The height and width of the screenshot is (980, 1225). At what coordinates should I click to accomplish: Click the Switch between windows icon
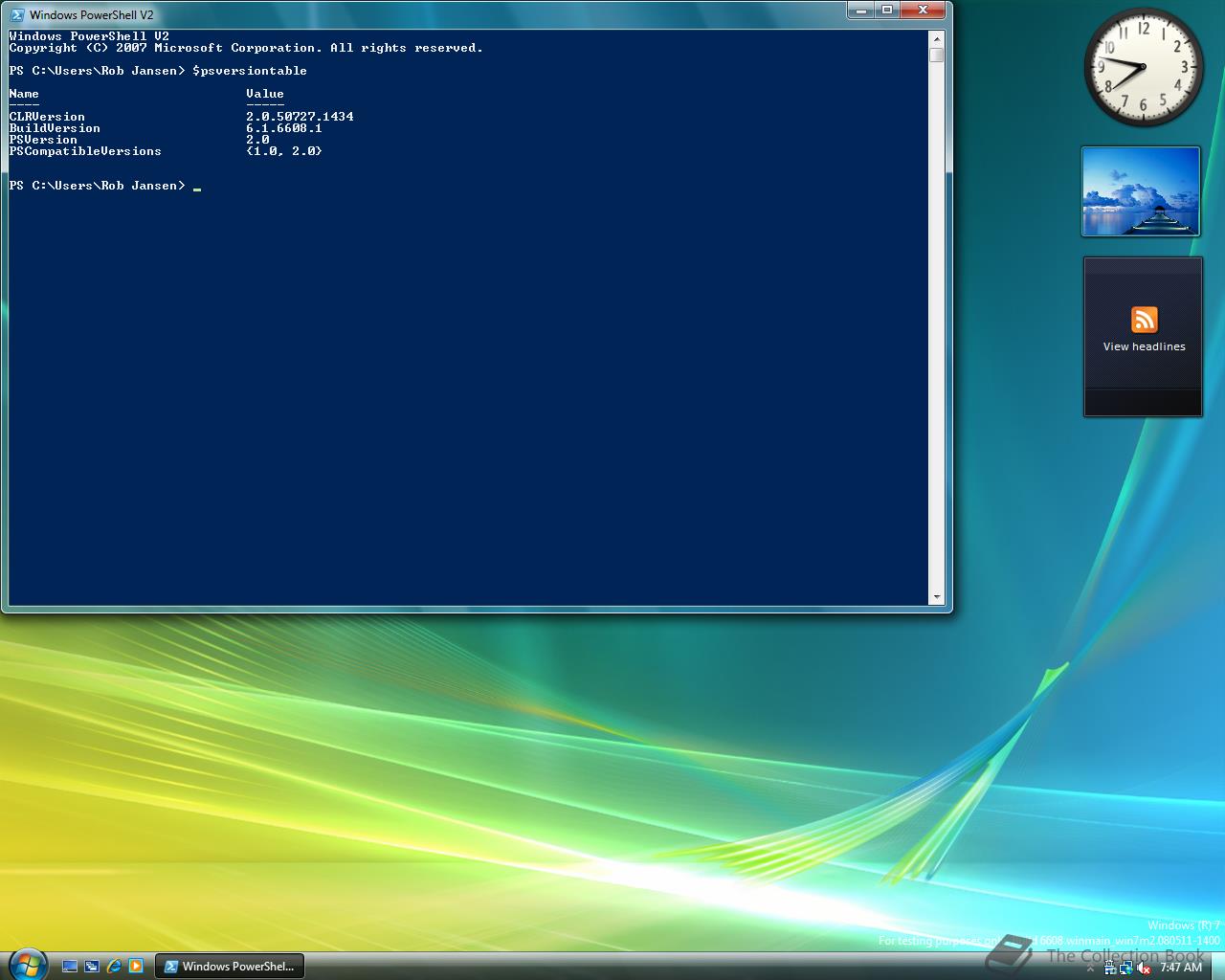pyautogui.click(x=92, y=967)
